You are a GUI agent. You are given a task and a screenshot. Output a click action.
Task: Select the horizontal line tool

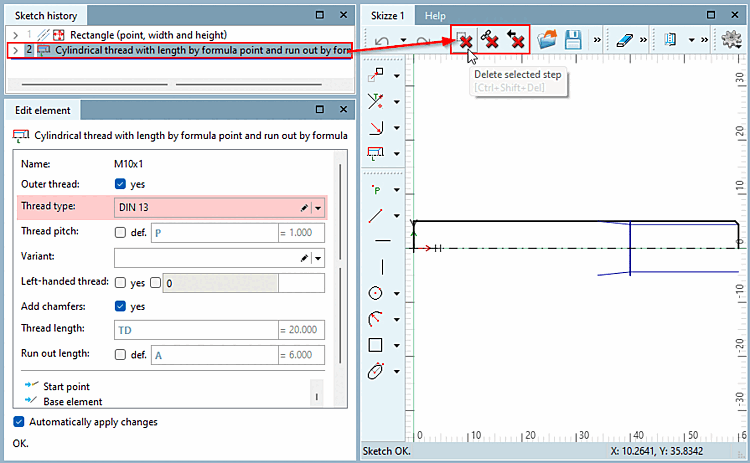(383, 241)
